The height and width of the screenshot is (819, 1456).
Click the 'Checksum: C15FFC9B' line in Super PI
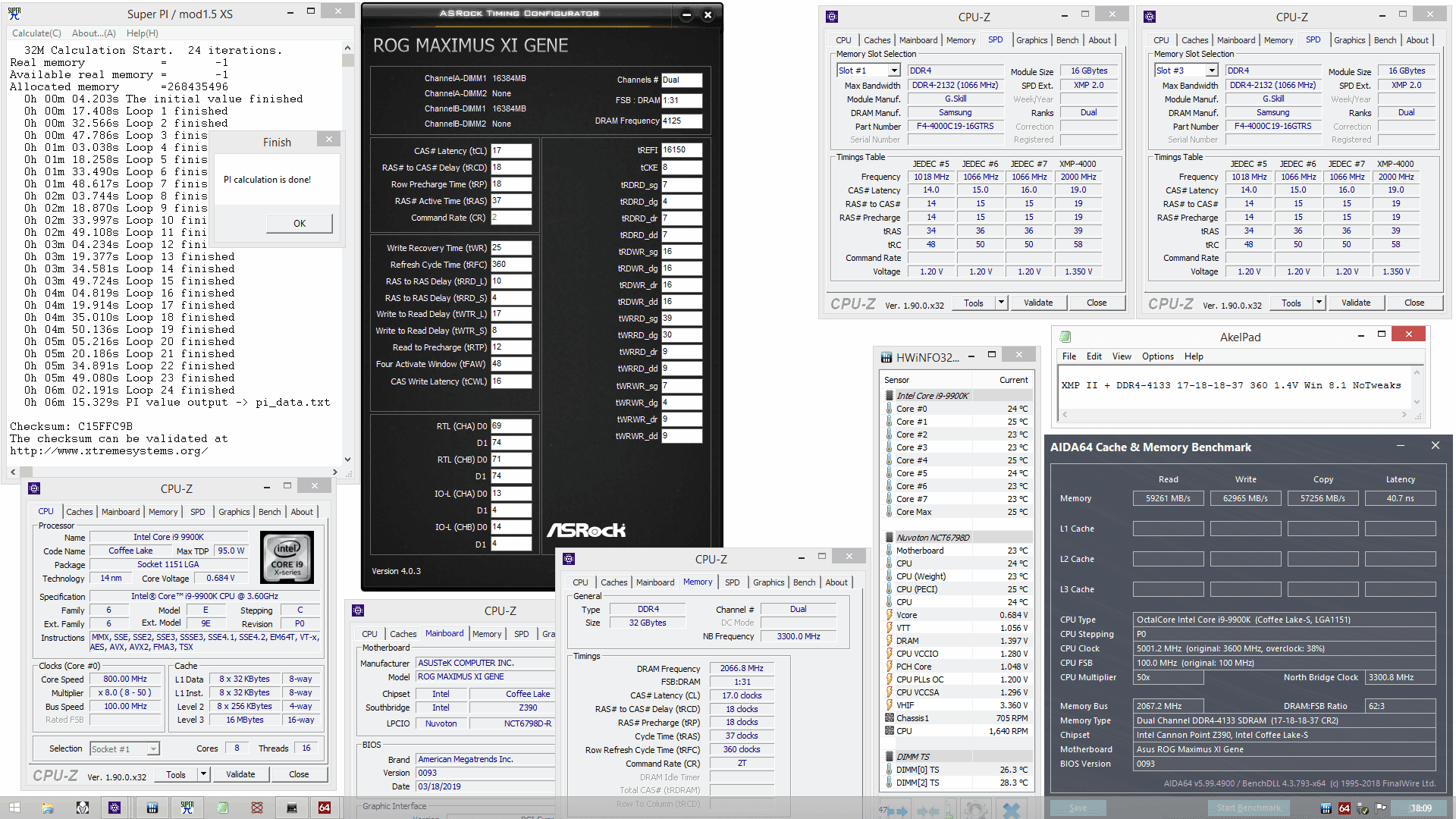coord(71,426)
